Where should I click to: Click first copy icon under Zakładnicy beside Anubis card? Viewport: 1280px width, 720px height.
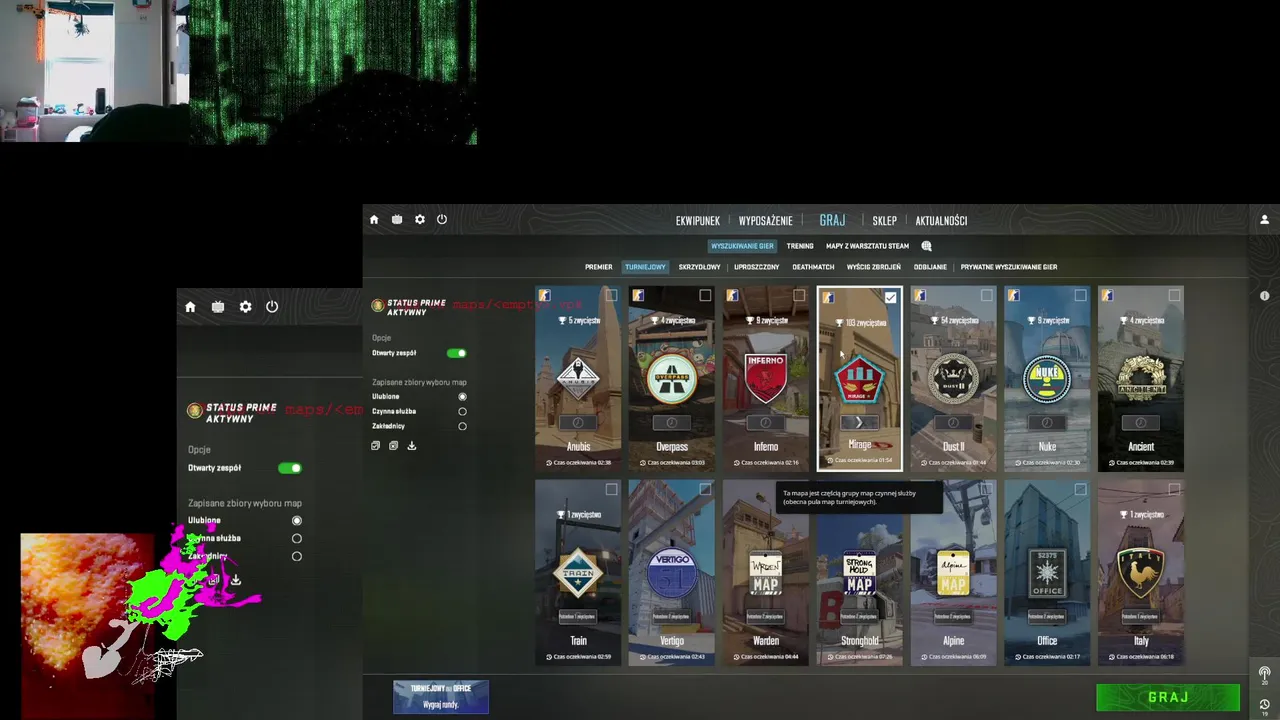click(x=375, y=446)
